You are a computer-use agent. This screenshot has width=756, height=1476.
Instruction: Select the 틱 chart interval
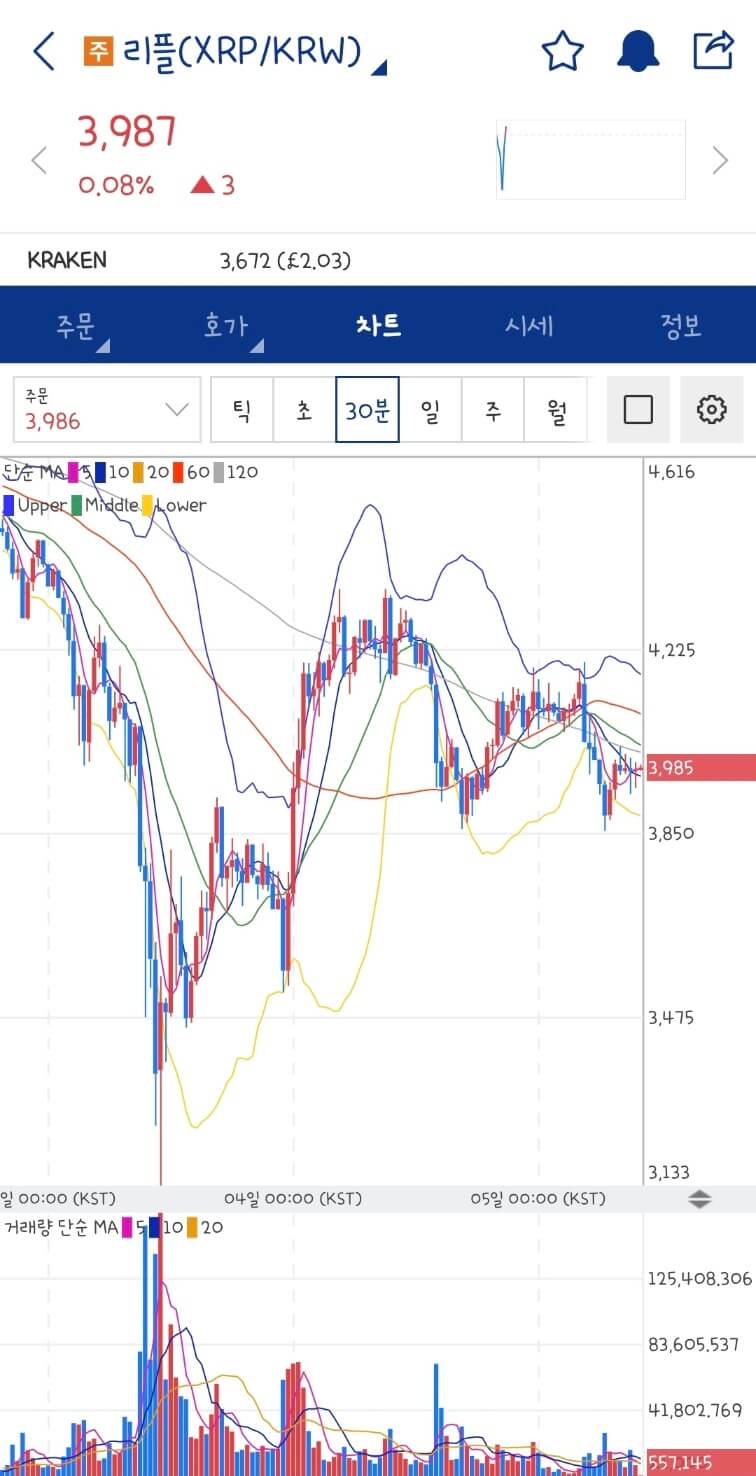coord(242,409)
